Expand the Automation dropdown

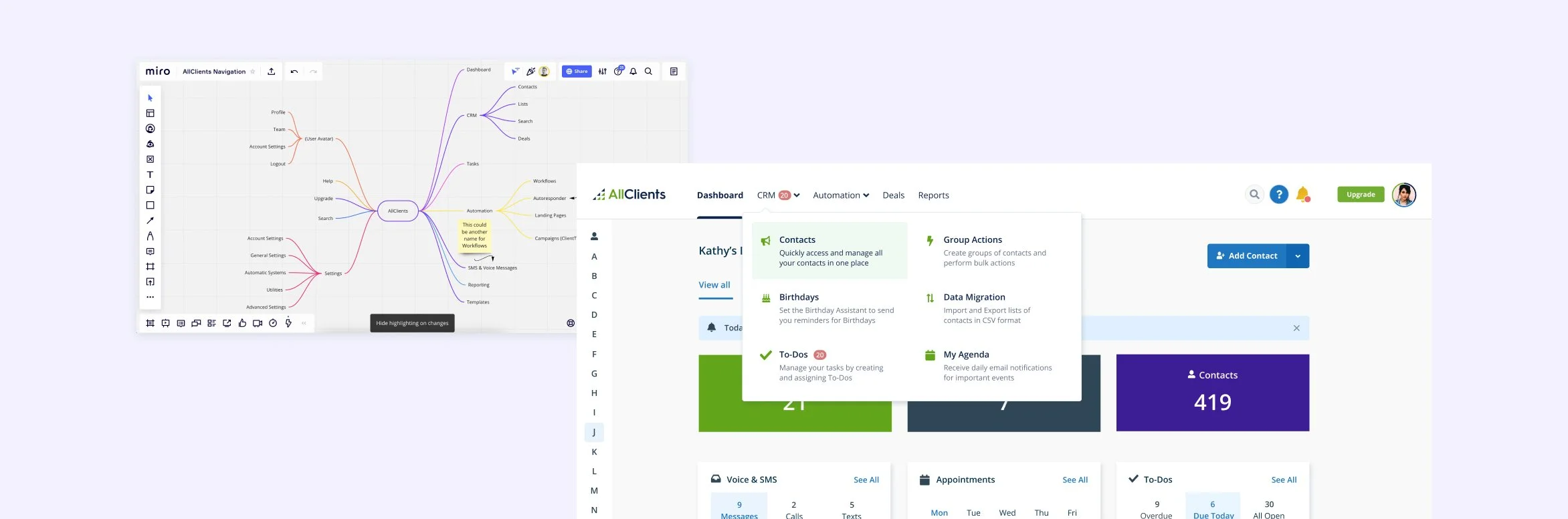(841, 195)
